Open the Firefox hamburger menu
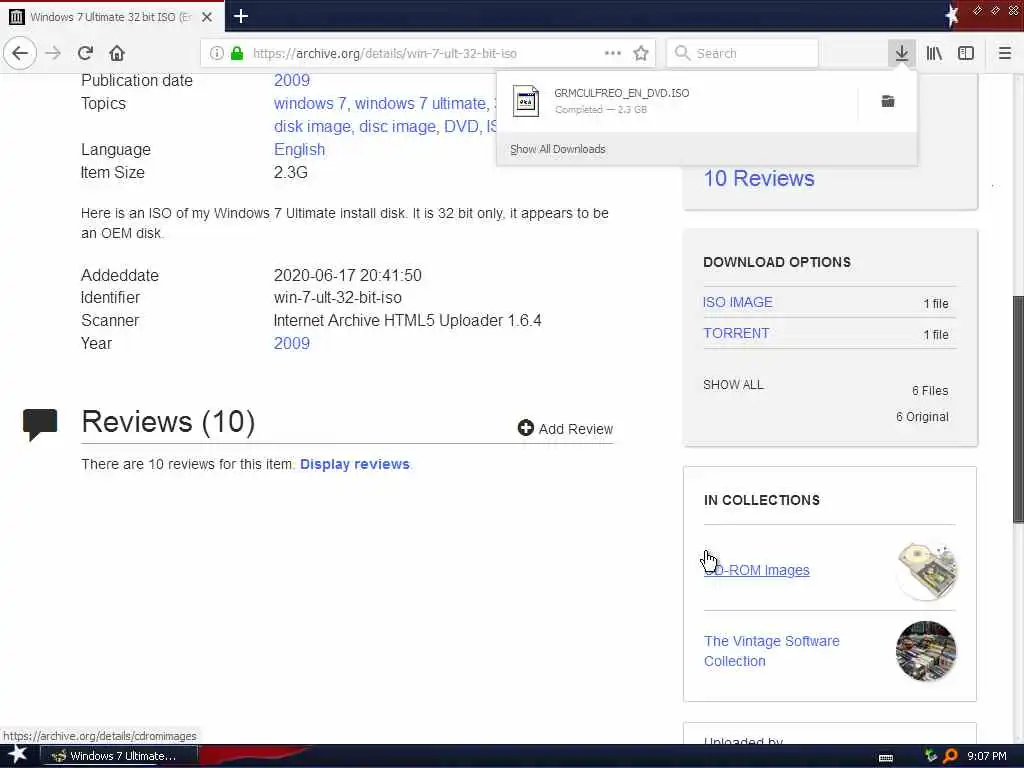1024x768 pixels. 1004,53
